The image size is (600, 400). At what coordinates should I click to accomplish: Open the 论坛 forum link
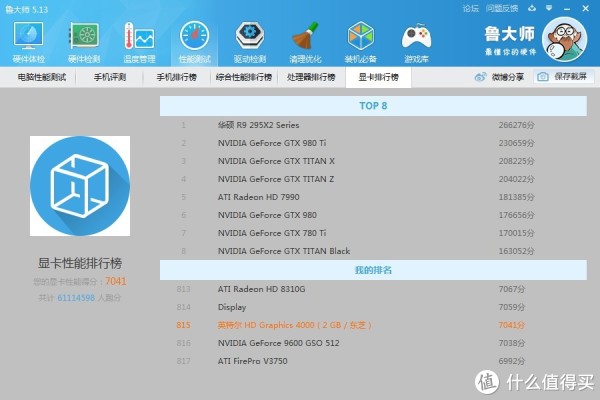point(470,8)
